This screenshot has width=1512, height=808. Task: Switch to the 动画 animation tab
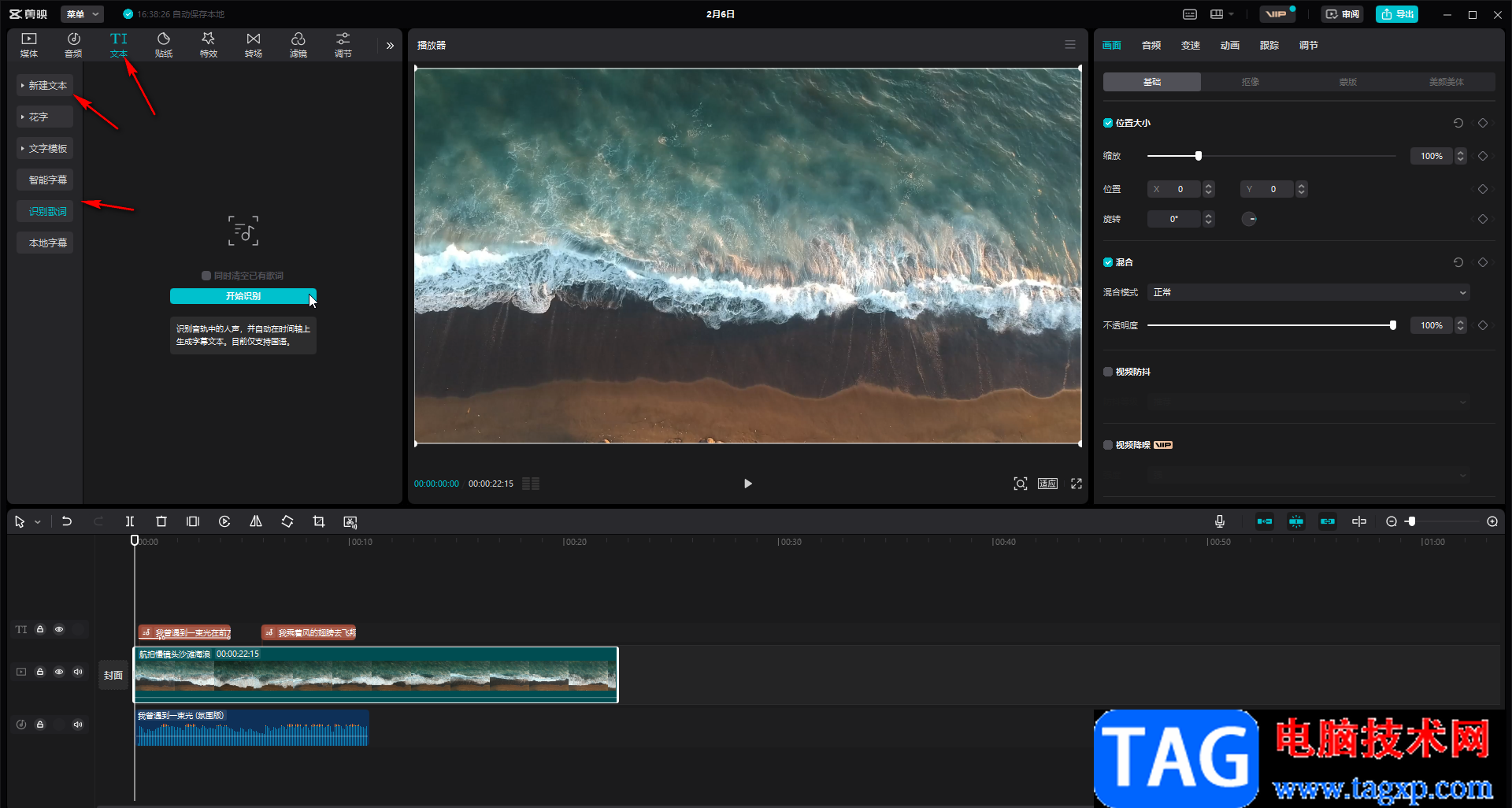(1229, 46)
